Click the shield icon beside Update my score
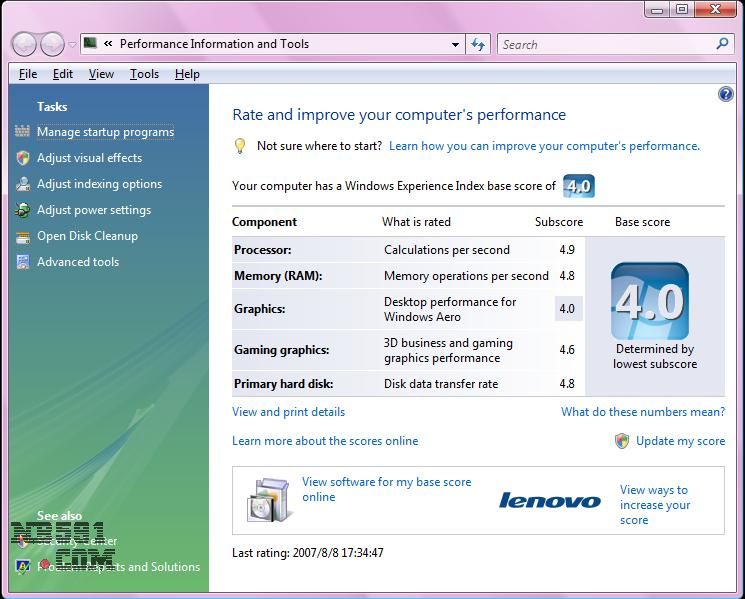Viewport: 745px width, 599px height. pyautogui.click(x=622, y=441)
